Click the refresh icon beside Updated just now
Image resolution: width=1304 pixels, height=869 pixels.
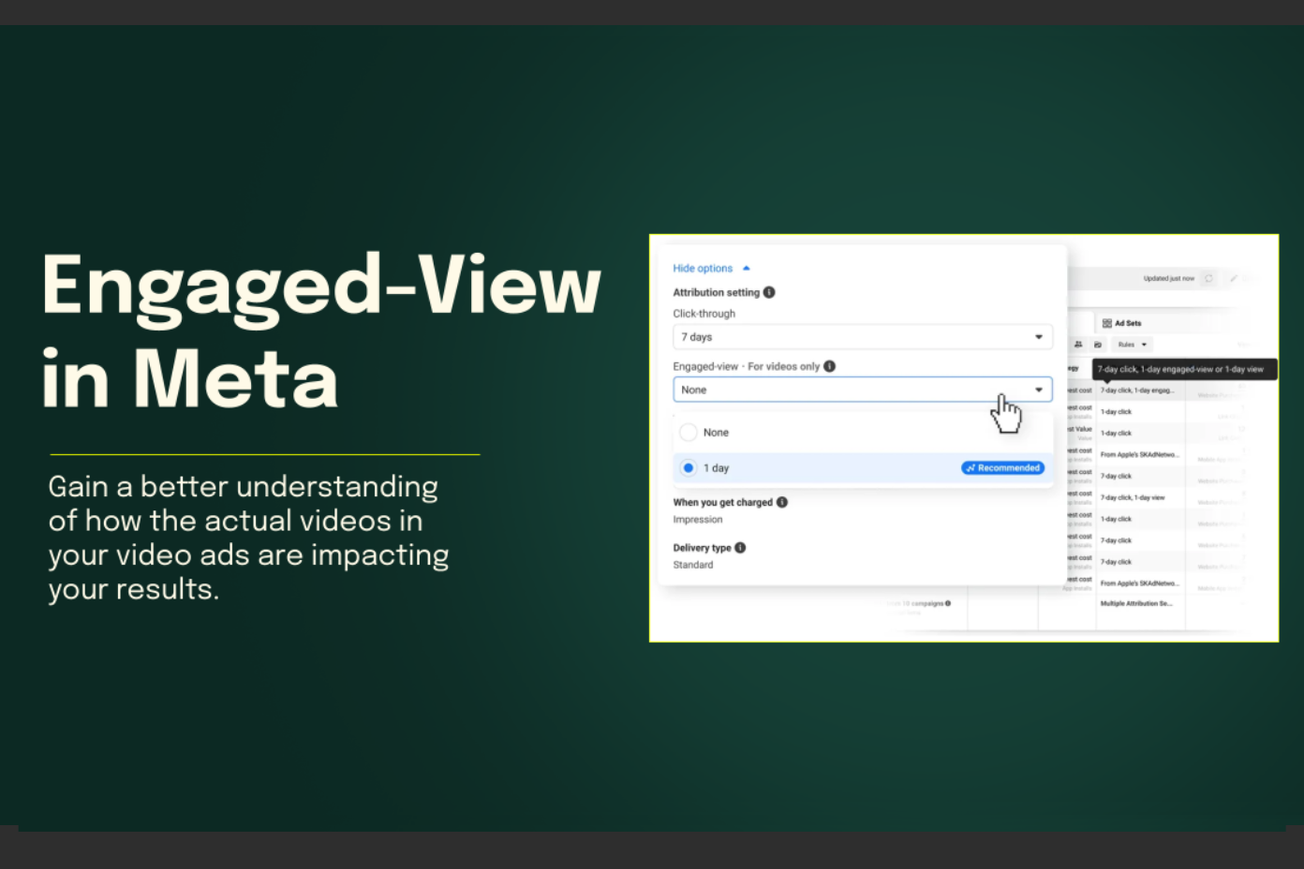point(1209,279)
